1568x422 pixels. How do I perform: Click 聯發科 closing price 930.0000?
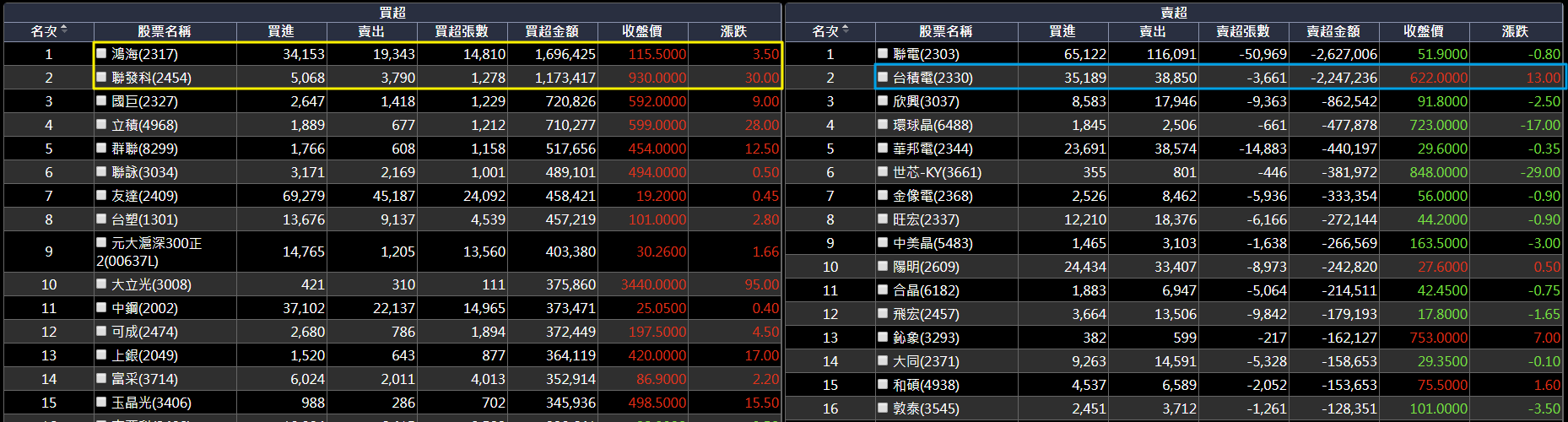click(657, 78)
